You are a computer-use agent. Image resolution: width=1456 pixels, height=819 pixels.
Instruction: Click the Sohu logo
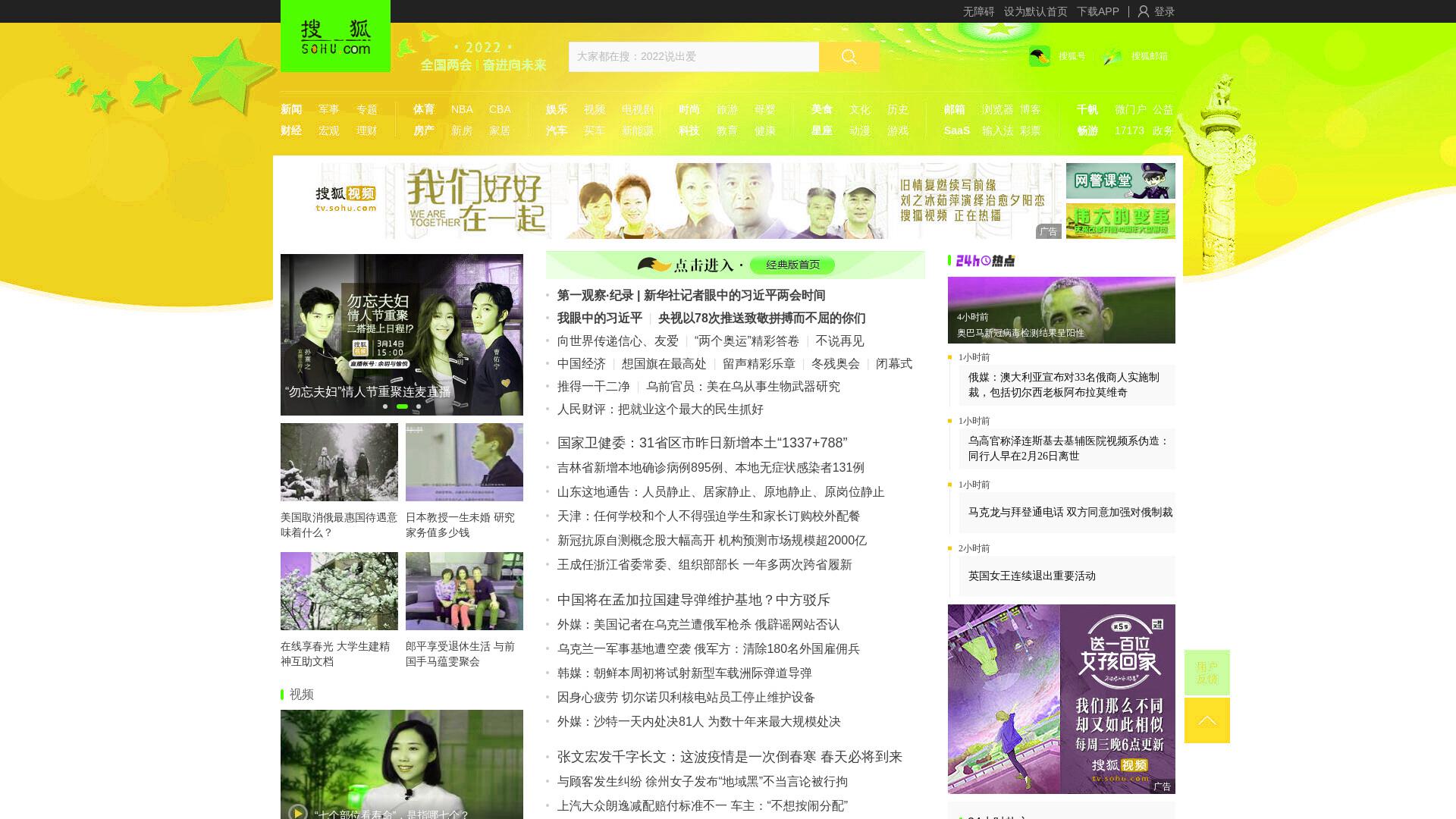click(335, 36)
